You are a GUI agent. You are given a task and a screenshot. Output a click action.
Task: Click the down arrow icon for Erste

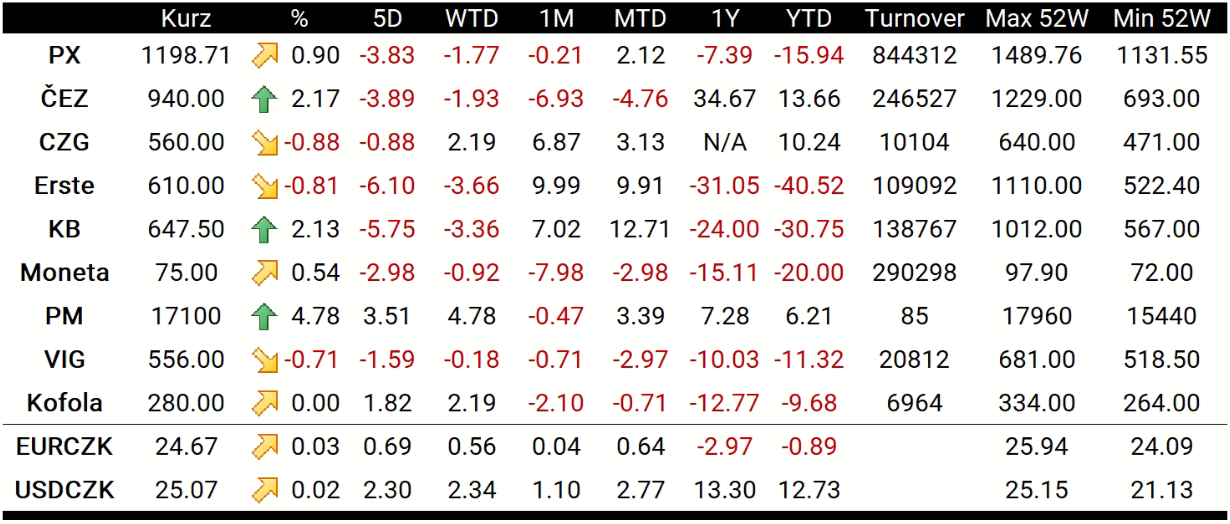pos(264,187)
